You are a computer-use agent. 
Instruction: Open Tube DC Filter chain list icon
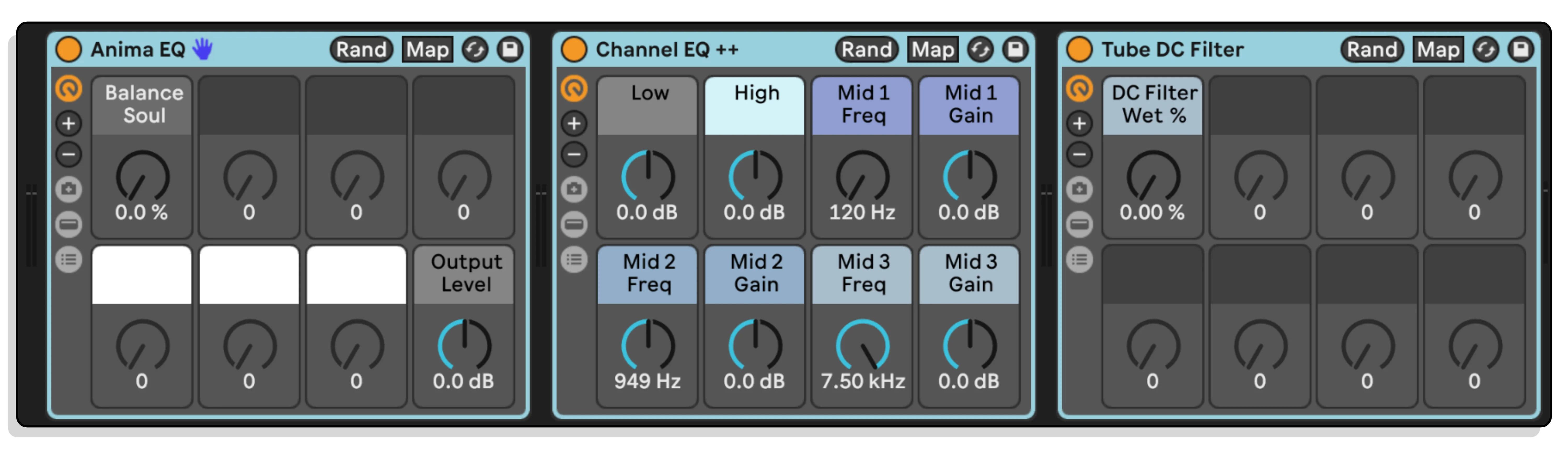pyautogui.click(x=1079, y=260)
